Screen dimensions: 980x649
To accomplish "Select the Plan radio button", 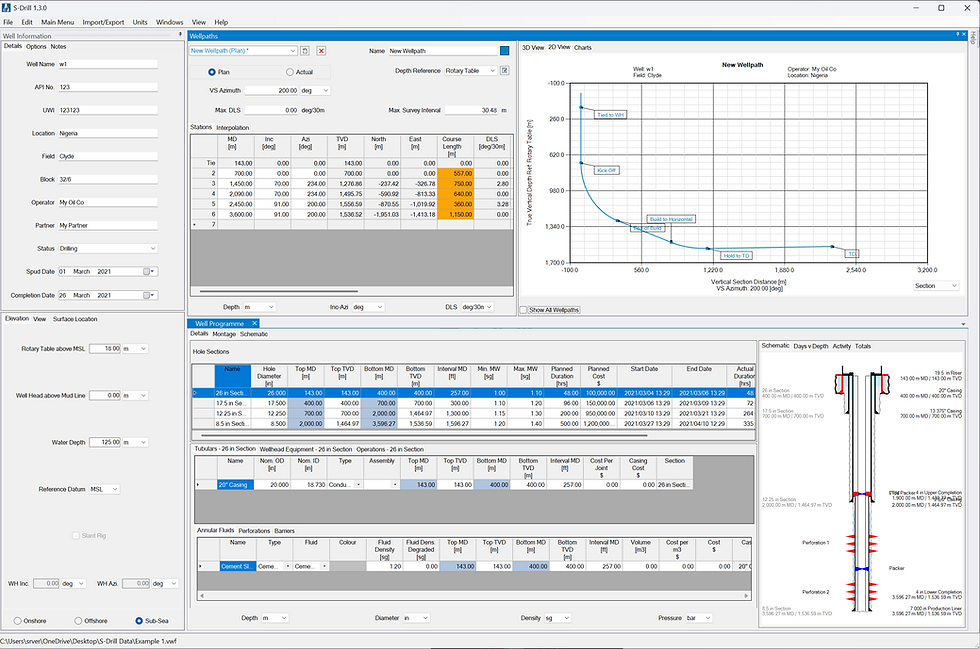I will click(212, 72).
